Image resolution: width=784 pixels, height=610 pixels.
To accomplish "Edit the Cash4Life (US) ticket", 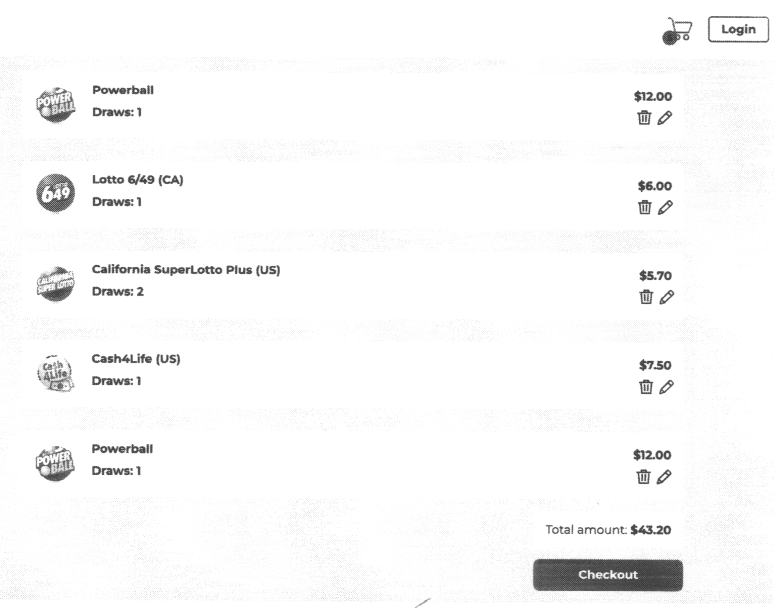I will [x=665, y=386].
